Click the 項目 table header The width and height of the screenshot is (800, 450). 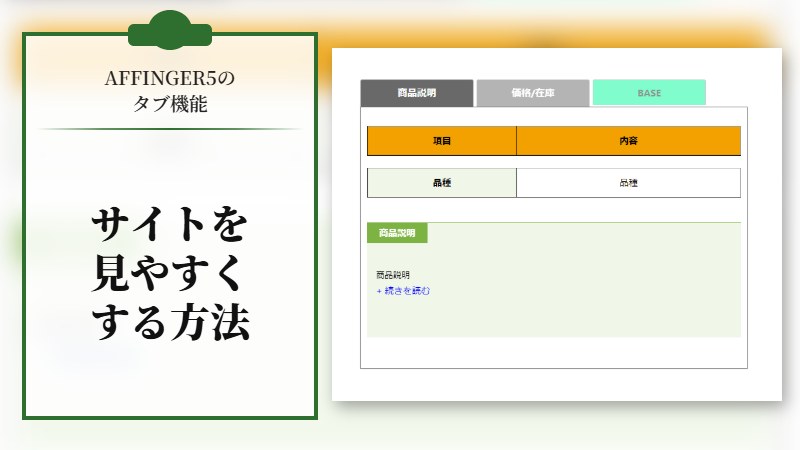(442, 141)
